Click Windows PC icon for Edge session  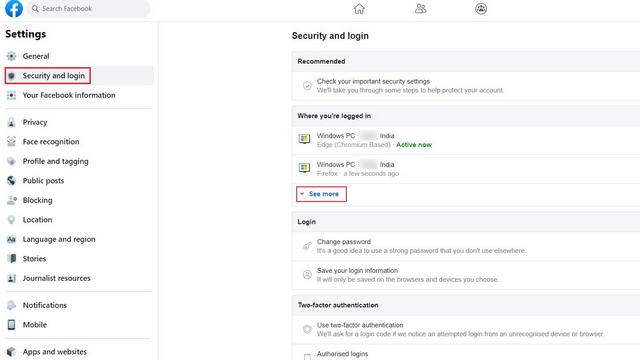coord(304,139)
